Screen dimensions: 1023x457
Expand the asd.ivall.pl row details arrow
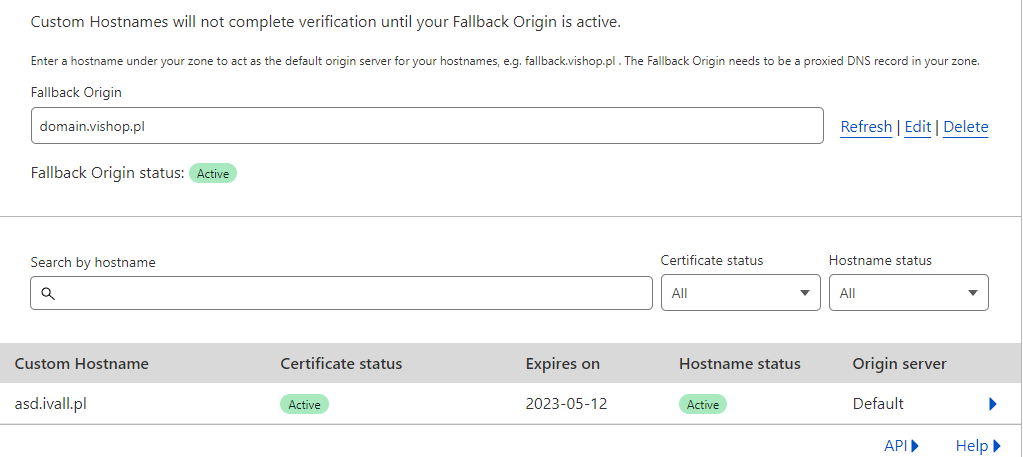(992, 404)
